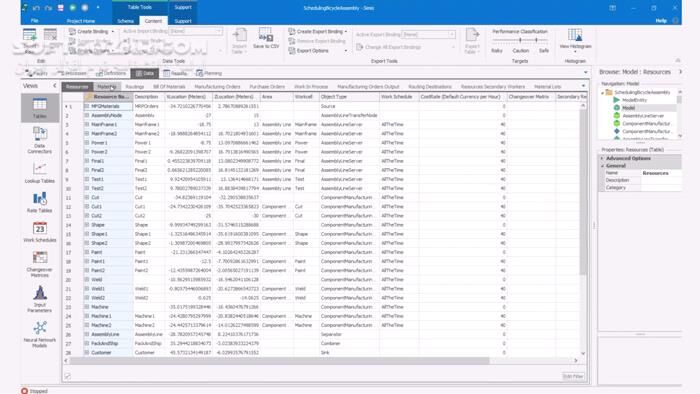
Task: Collapse the General property group
Action: tap(602, 166)
